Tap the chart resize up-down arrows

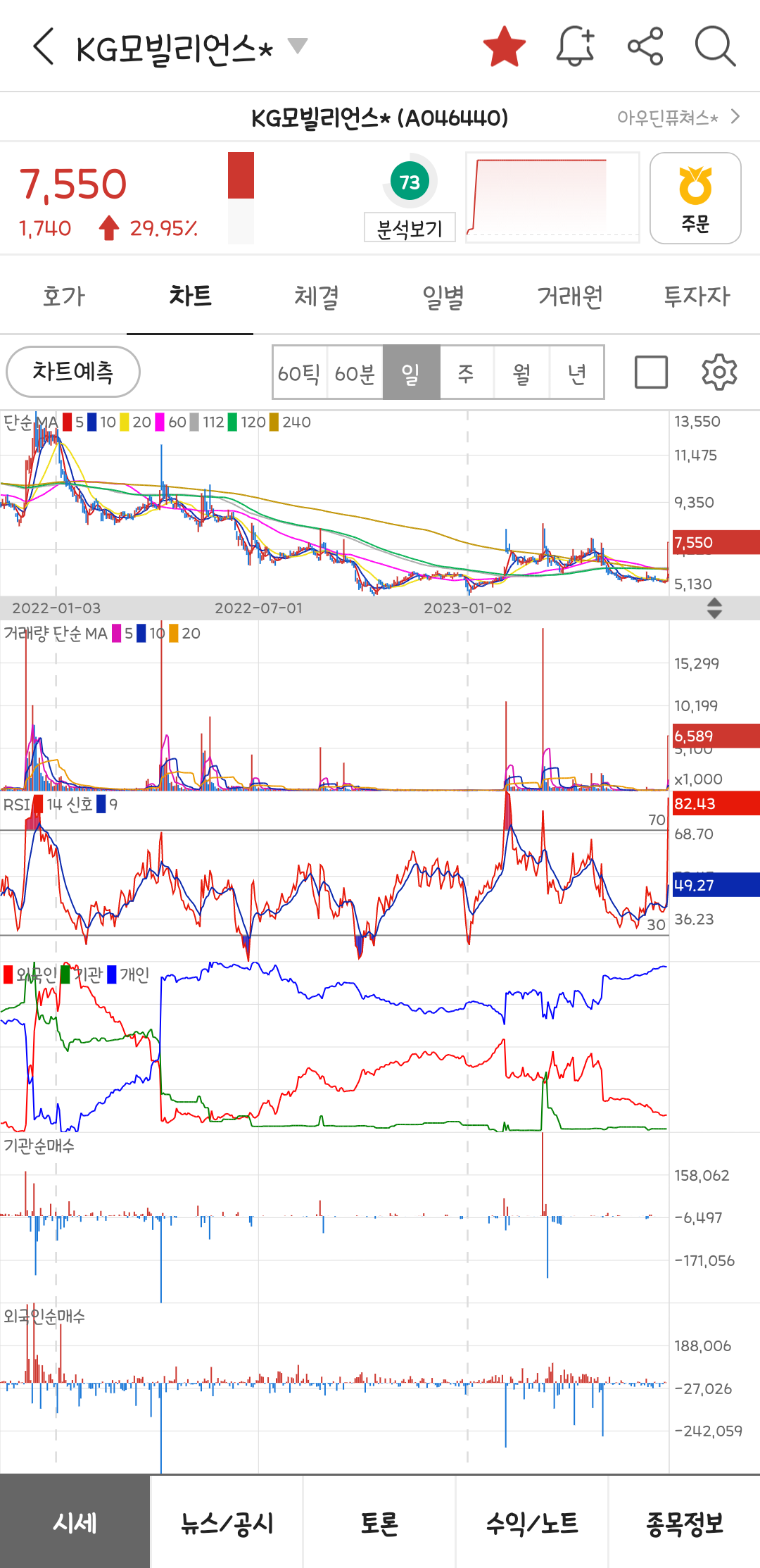[714, 608]
